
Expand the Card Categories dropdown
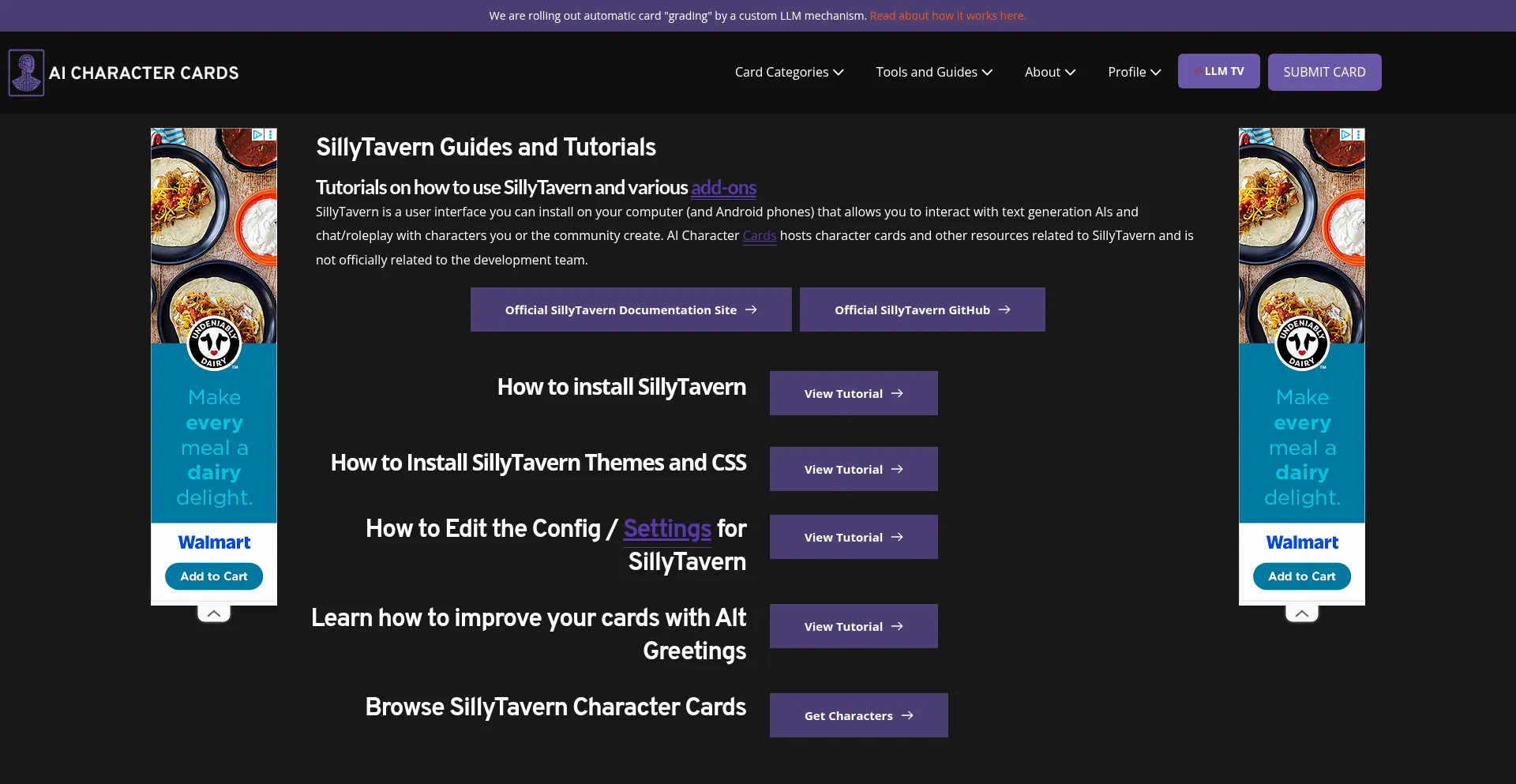tap(789, 72)
